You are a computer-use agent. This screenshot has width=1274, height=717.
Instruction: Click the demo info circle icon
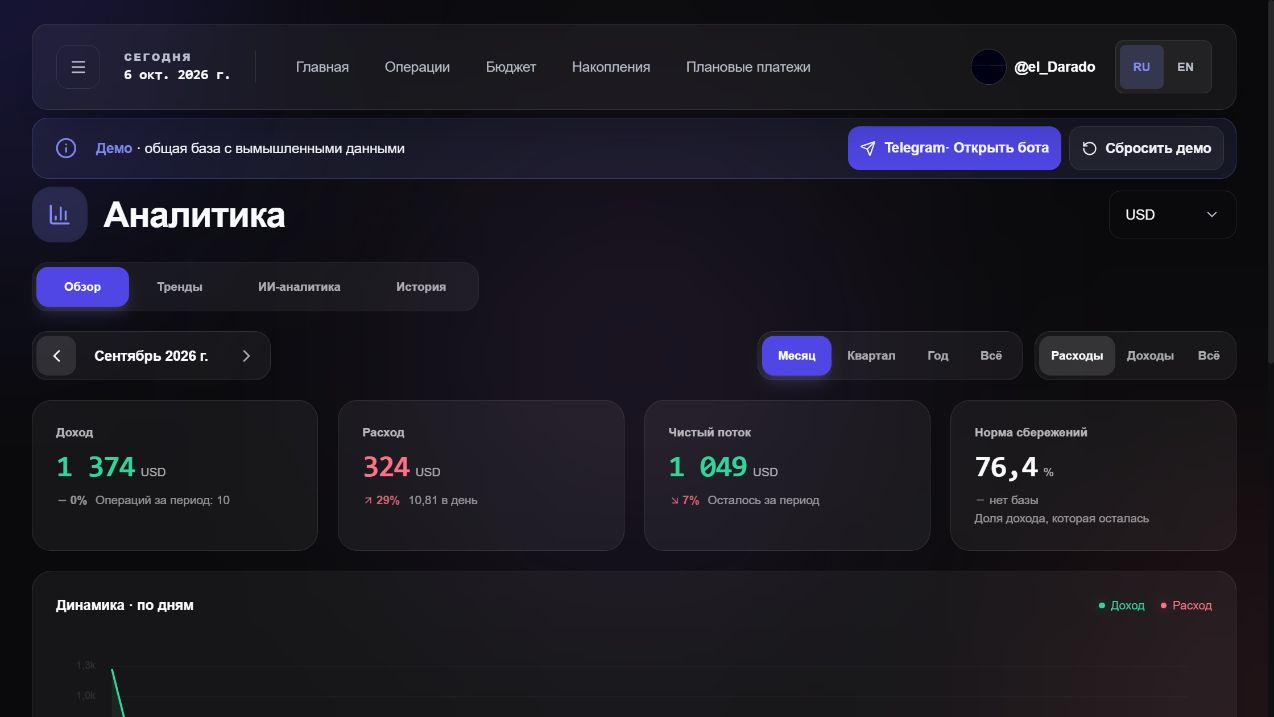point(66,148)
